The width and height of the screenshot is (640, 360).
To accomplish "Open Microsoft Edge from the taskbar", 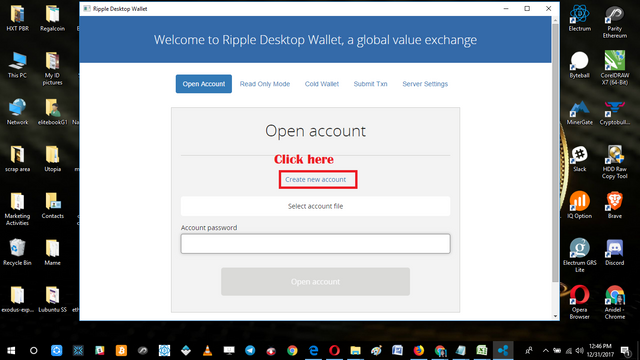I will 313,350.
